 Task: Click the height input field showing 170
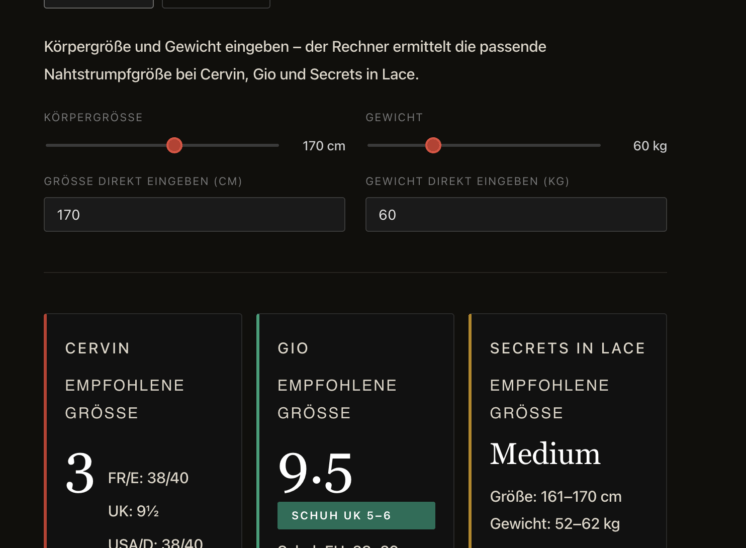194,215
